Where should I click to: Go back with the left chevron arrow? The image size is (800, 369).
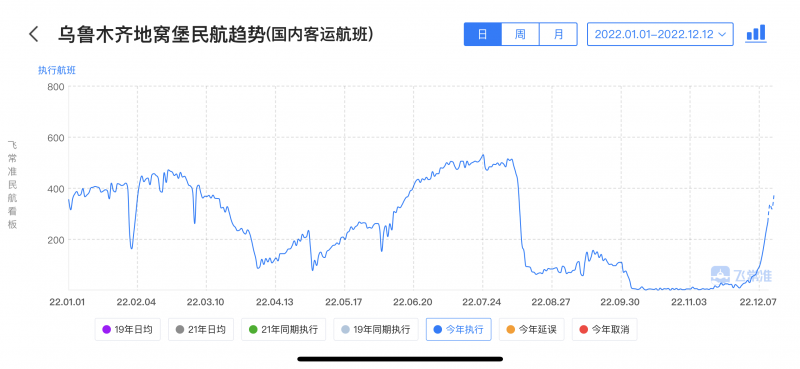[x=34, y=35]
